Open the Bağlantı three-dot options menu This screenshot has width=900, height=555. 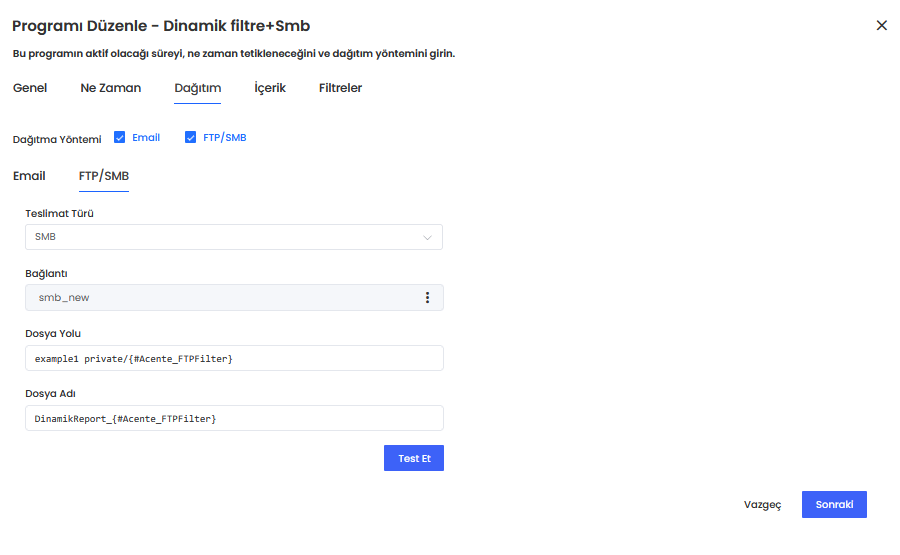point(427,298)
